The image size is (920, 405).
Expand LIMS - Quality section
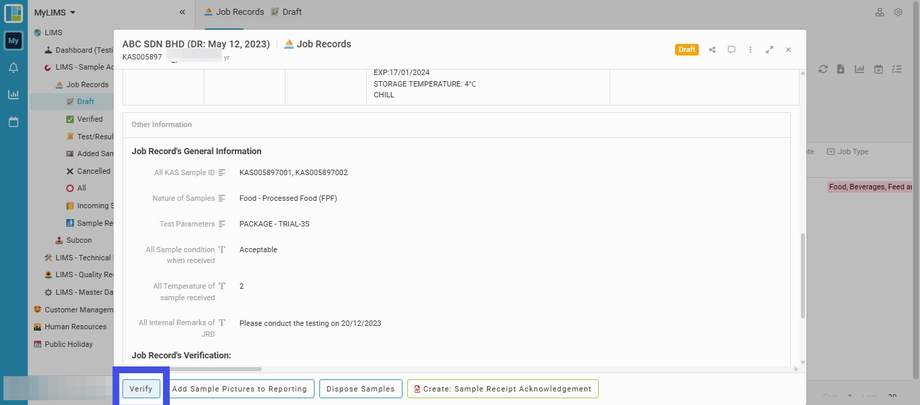click(79, 275)
